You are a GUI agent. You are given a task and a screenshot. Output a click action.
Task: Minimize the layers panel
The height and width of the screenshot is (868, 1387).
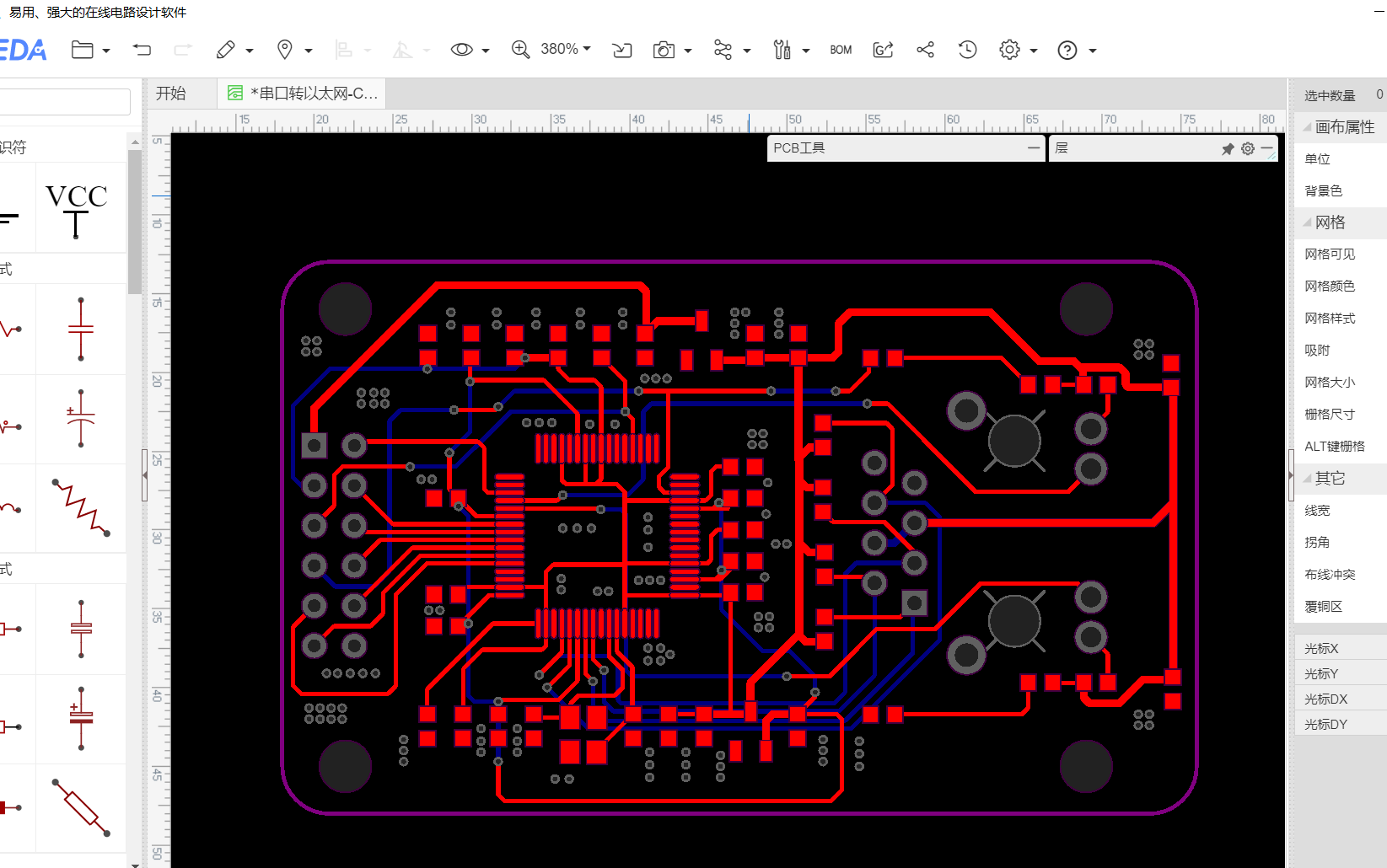(1267, 148)
